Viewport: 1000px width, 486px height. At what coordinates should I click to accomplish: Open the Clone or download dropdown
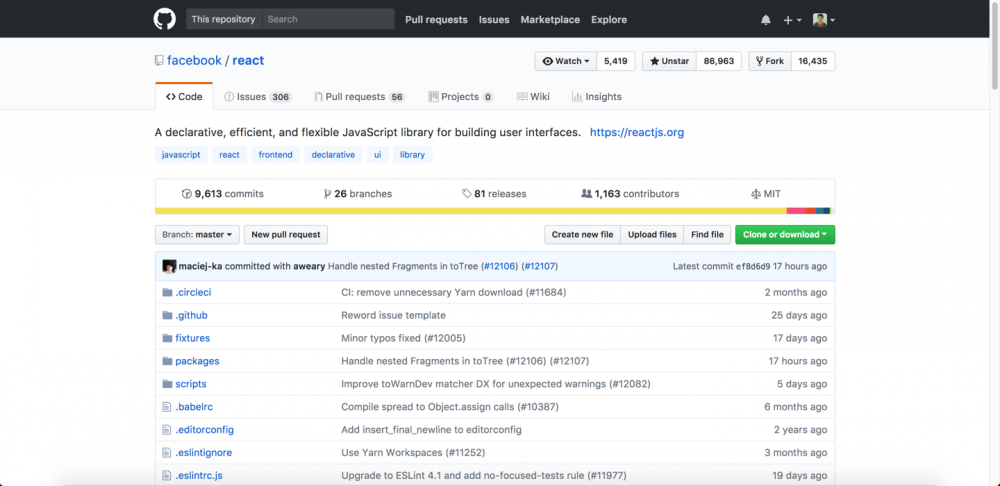click(785, 235)
